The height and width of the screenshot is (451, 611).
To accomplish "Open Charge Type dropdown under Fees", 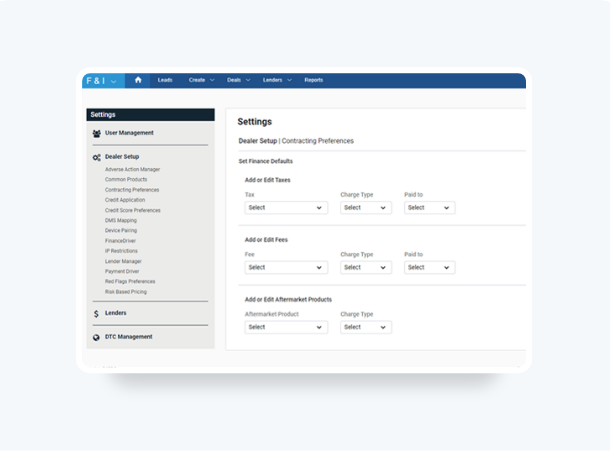I will [366, 267].
